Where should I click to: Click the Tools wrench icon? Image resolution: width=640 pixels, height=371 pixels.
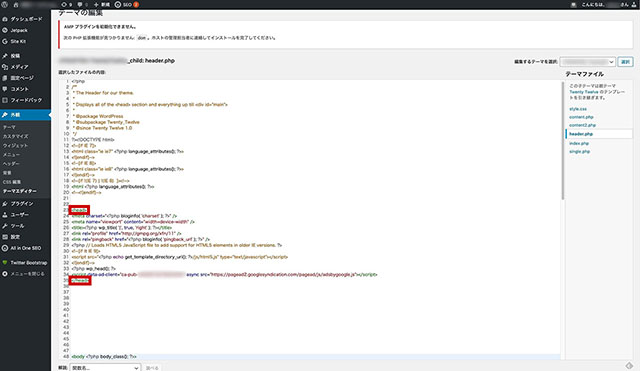(5, 226)
